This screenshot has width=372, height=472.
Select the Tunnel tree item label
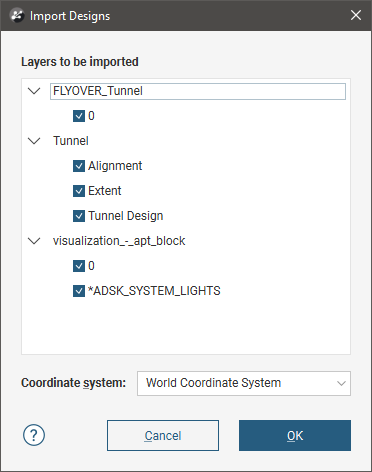[x=71, y=141]
